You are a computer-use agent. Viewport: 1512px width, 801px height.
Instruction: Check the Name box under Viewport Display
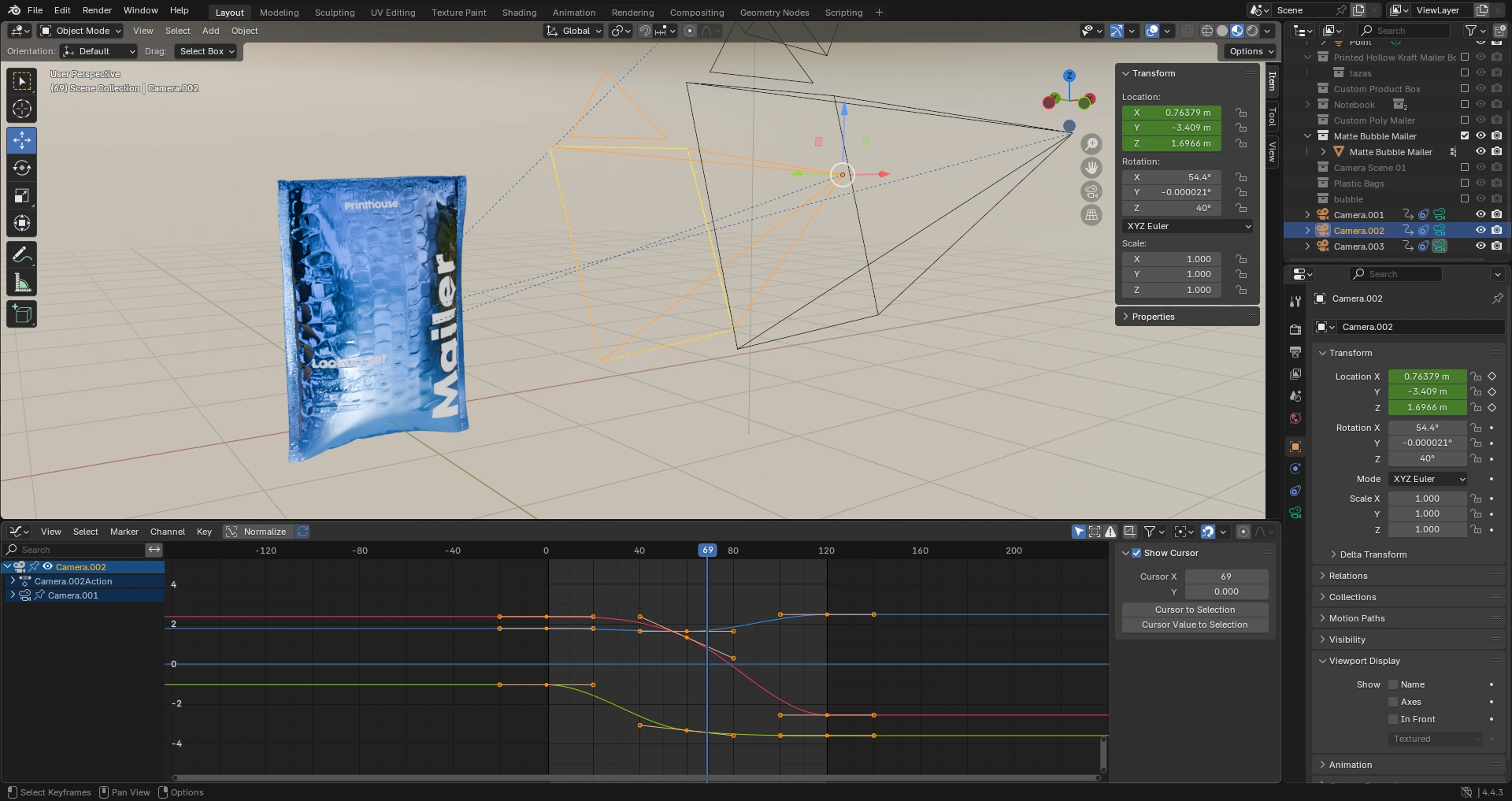coord(1392,684)
